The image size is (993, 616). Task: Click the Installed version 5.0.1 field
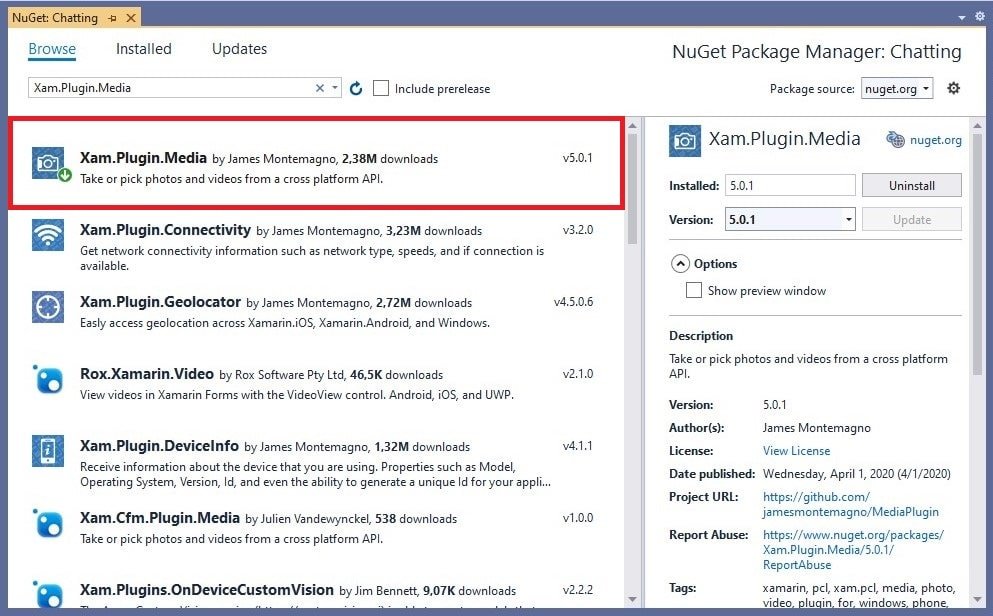pos(790,185)
